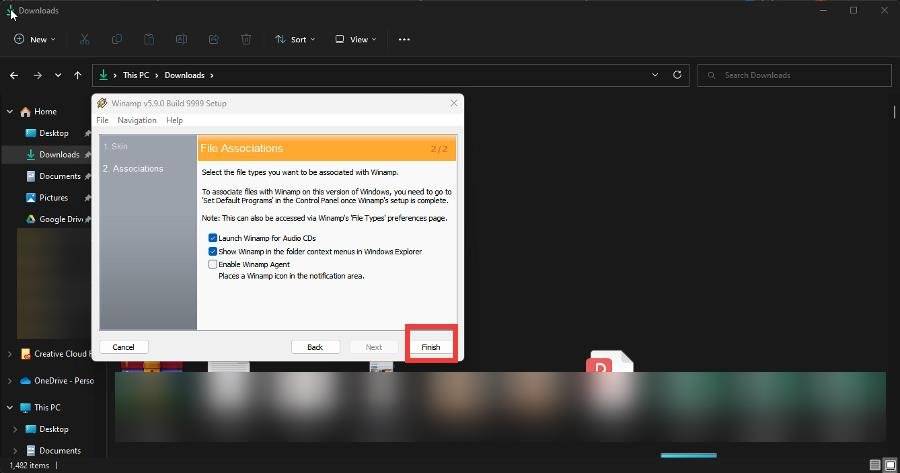Open the Sort dropdown menu
The width and height of the screenshot is (900, 473).
[x=295, y=40]
